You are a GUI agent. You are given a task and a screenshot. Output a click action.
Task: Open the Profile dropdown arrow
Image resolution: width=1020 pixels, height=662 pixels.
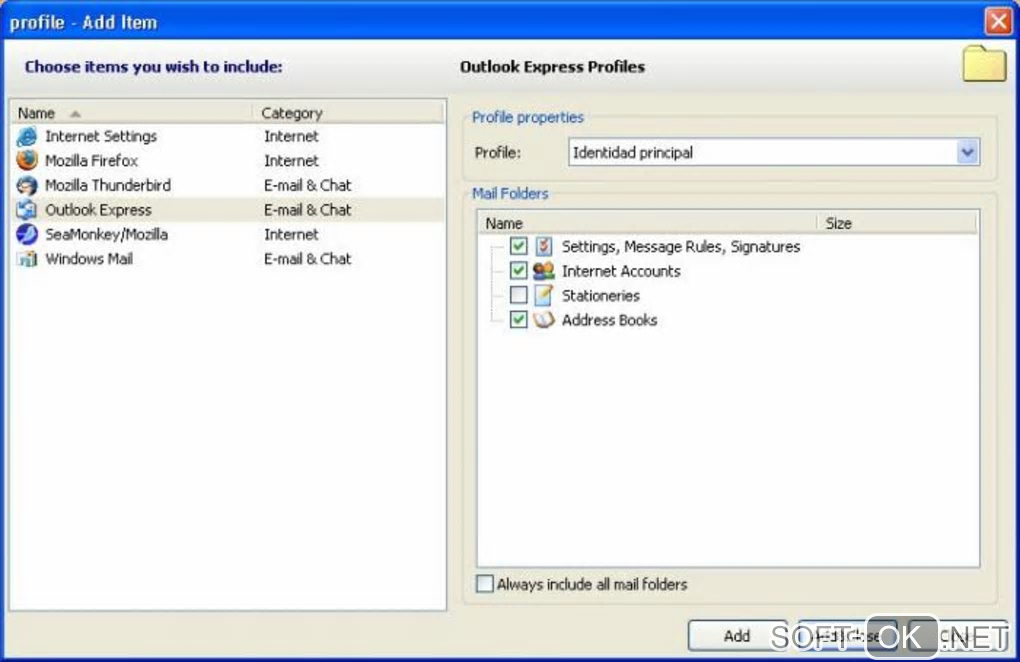pyautogui.click(x=967, y=153)
